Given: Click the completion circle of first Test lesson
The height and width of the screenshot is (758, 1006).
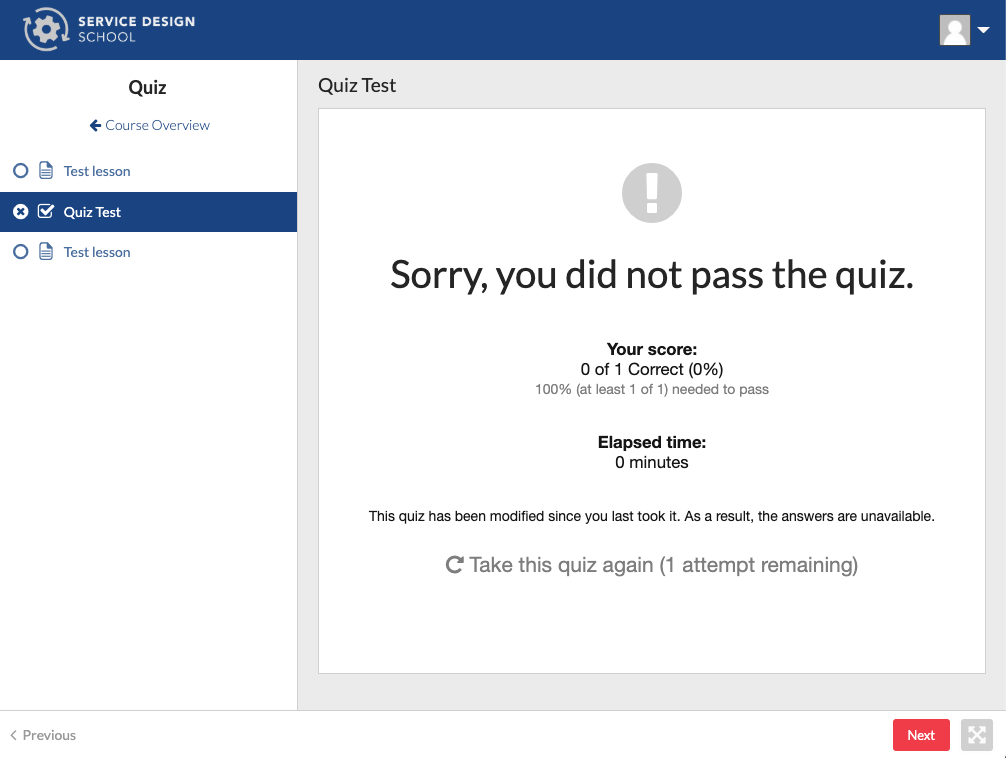Looking at the screenshot, I should [x=21, y=171].
